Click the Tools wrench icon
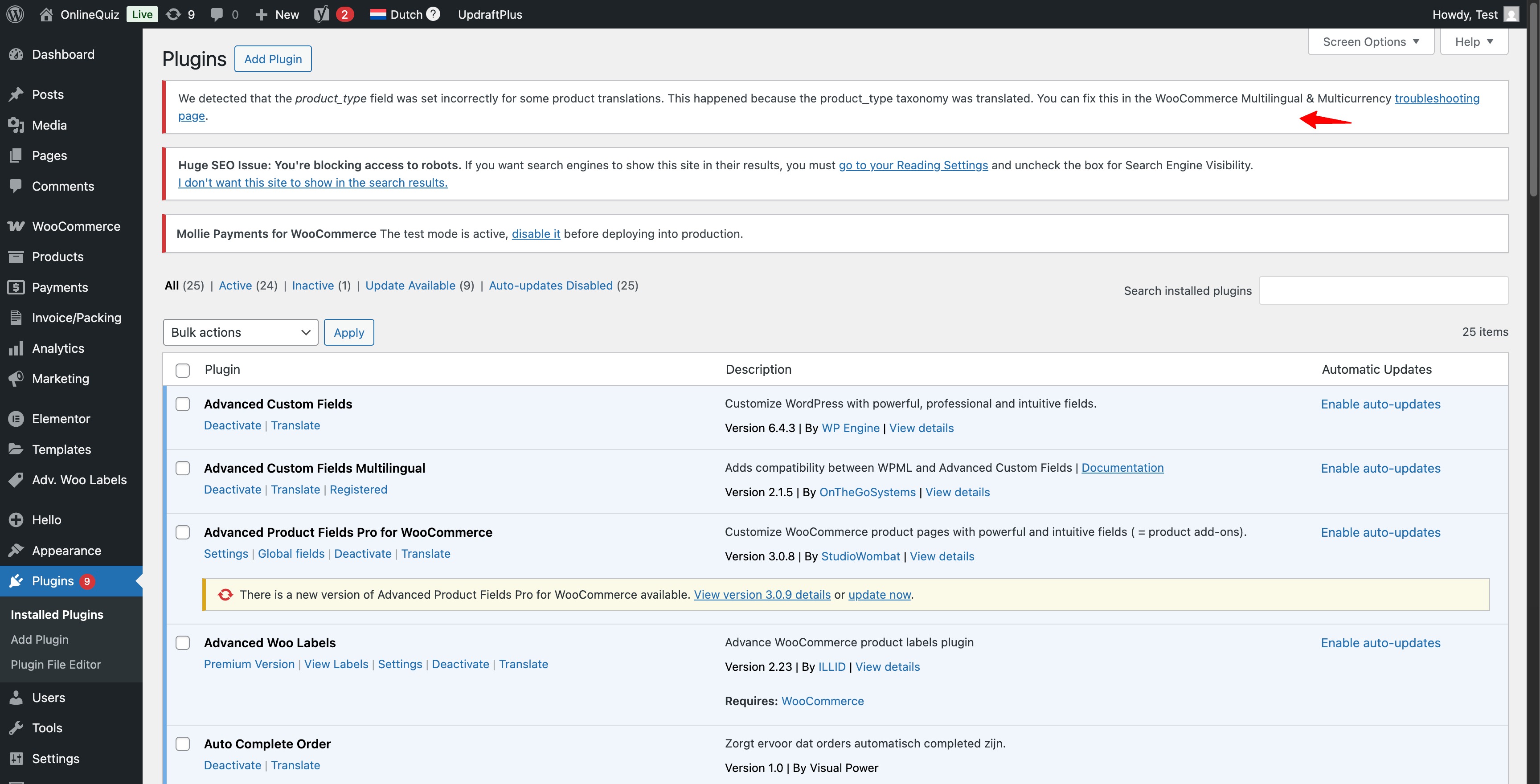Screen dimensions: 1540x784 [x=16, y=727]
